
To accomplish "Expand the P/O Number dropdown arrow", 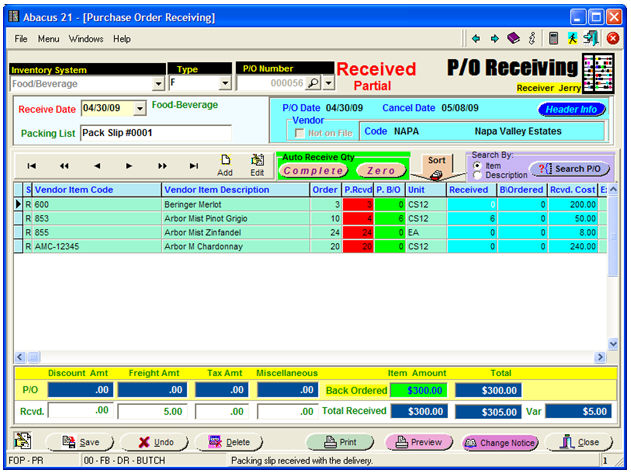I will pos(328,84).
